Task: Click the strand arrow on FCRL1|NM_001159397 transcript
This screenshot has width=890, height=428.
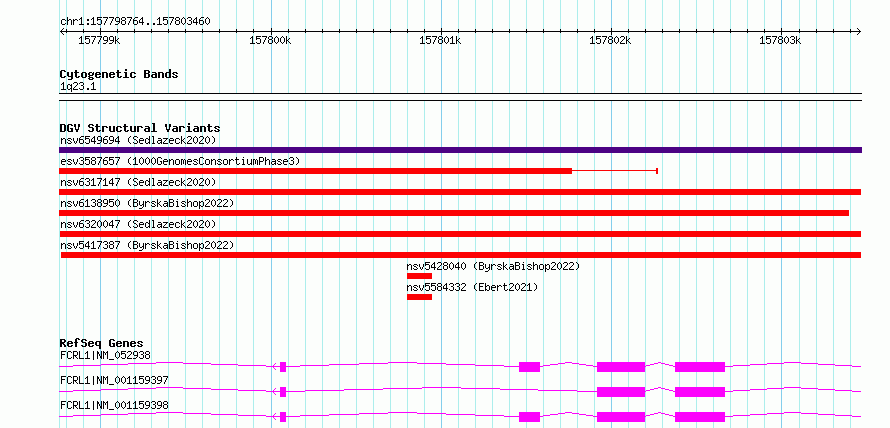Action: click(x=275, y=392)
